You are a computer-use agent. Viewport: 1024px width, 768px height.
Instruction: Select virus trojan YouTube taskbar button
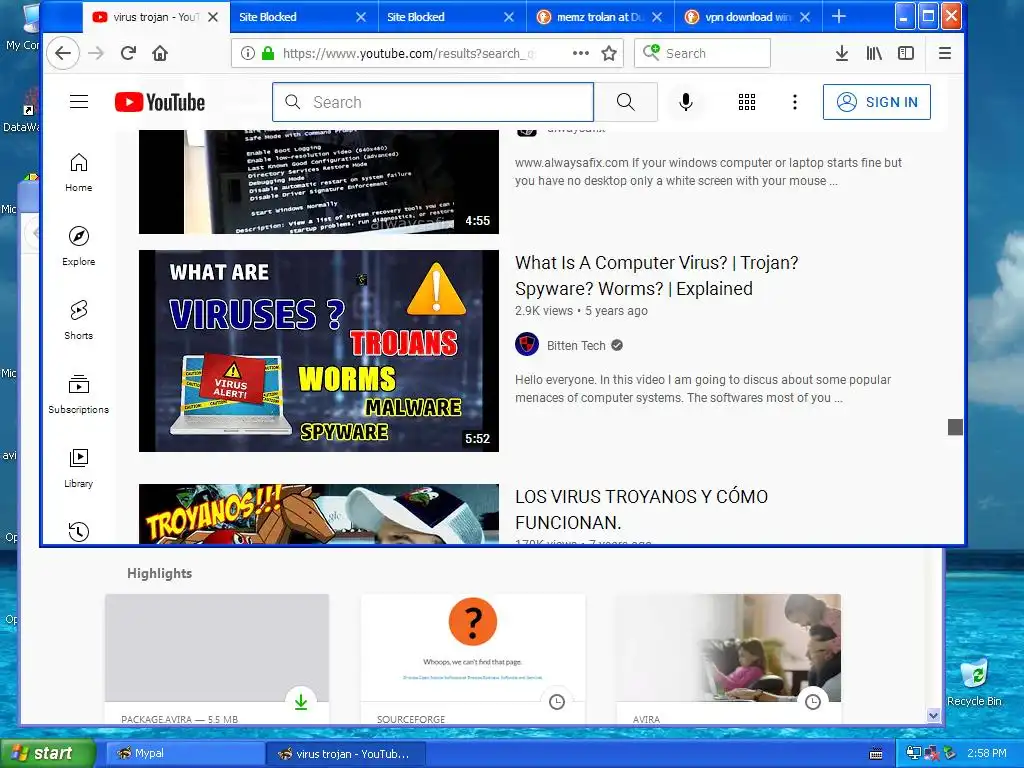point(346,754)
